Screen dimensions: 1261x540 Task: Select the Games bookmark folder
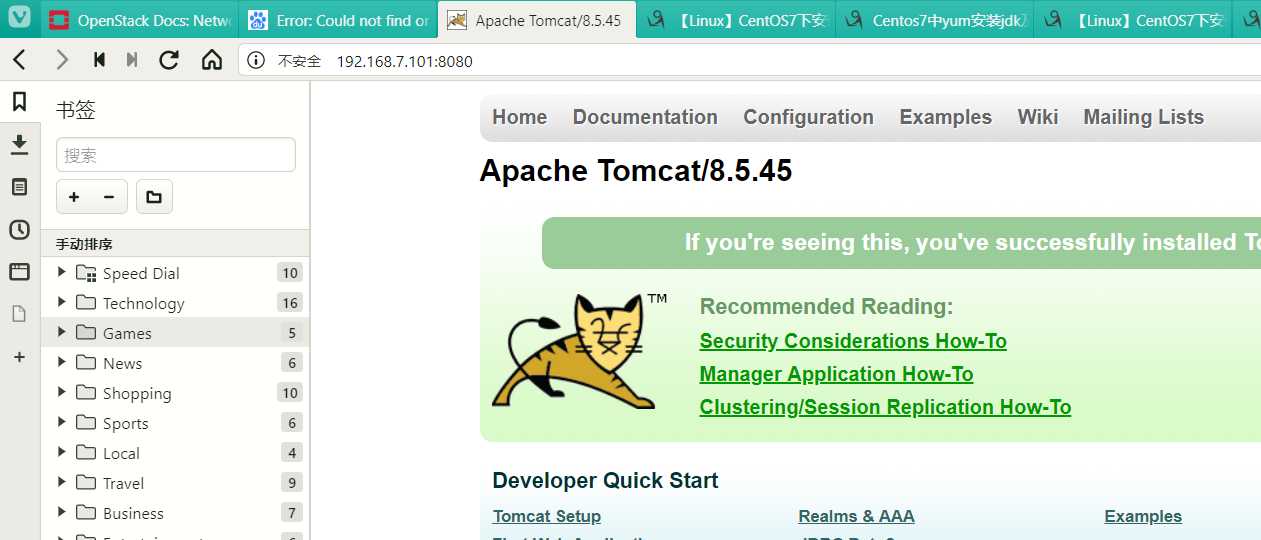[175, 333]
